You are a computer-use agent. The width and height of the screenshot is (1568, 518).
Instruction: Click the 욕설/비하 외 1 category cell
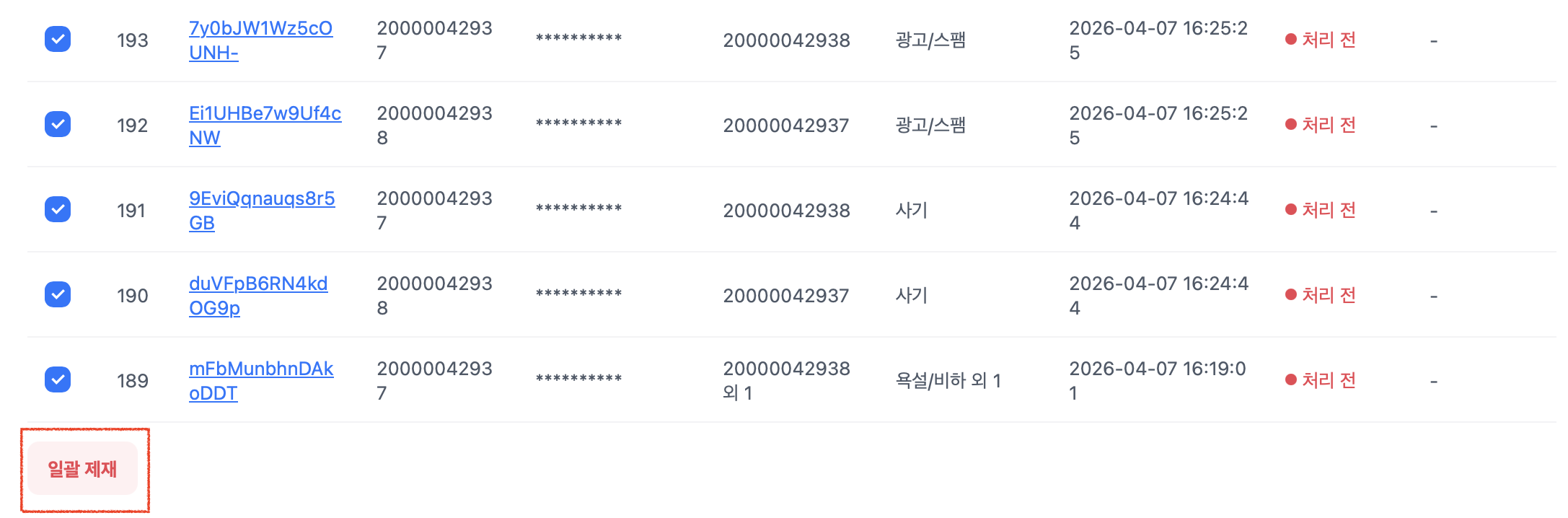[x=948, y=380]
